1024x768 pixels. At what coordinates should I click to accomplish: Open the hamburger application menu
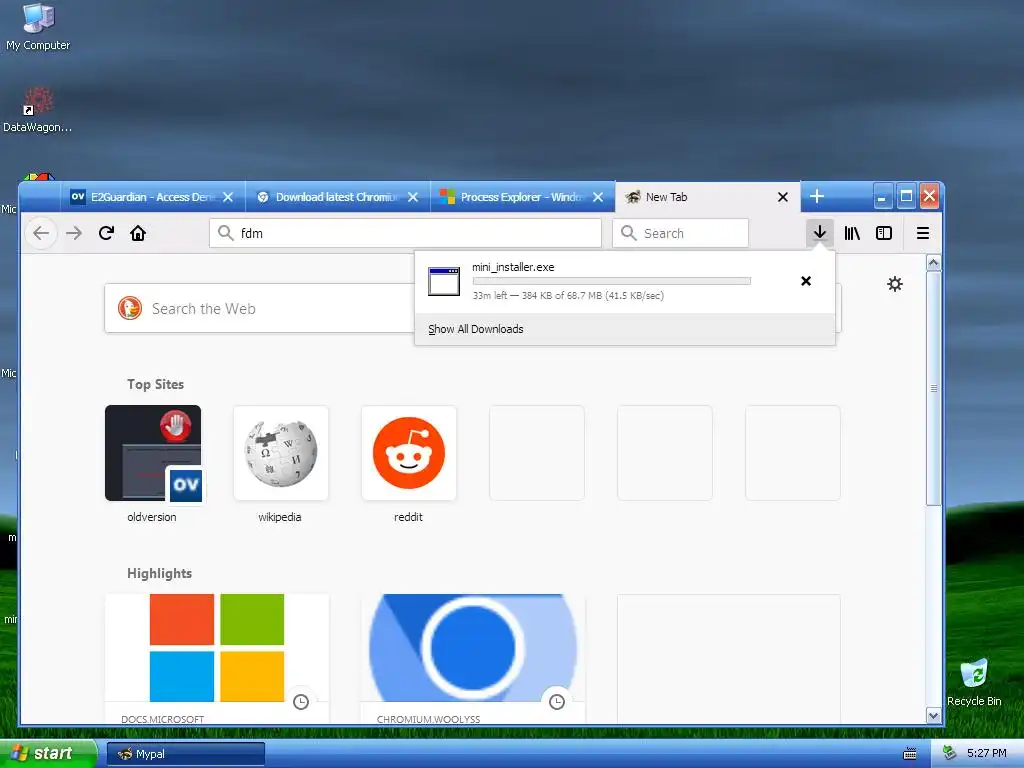(923, 233)
